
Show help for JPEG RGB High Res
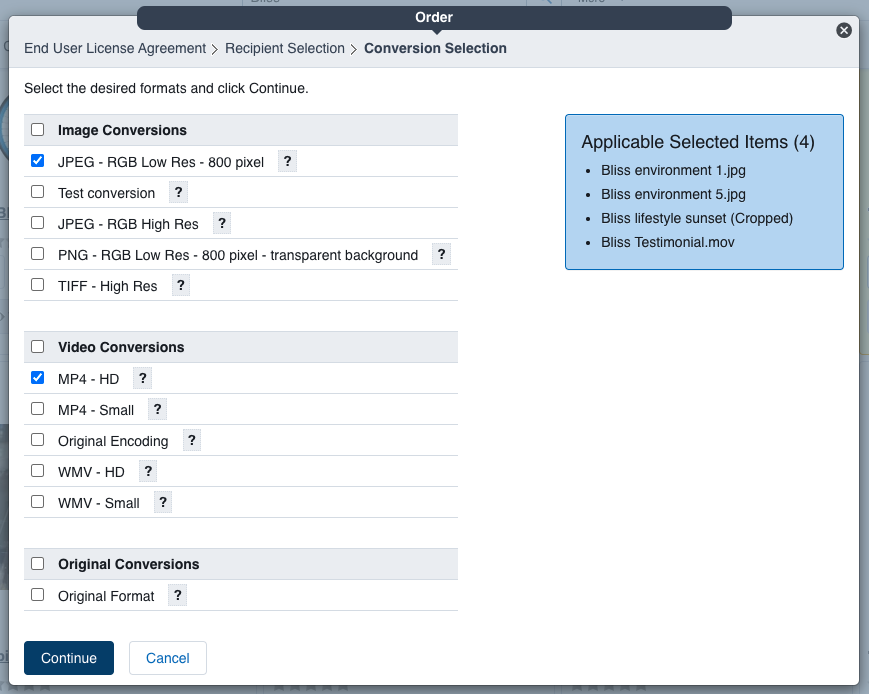click(222, 223)
